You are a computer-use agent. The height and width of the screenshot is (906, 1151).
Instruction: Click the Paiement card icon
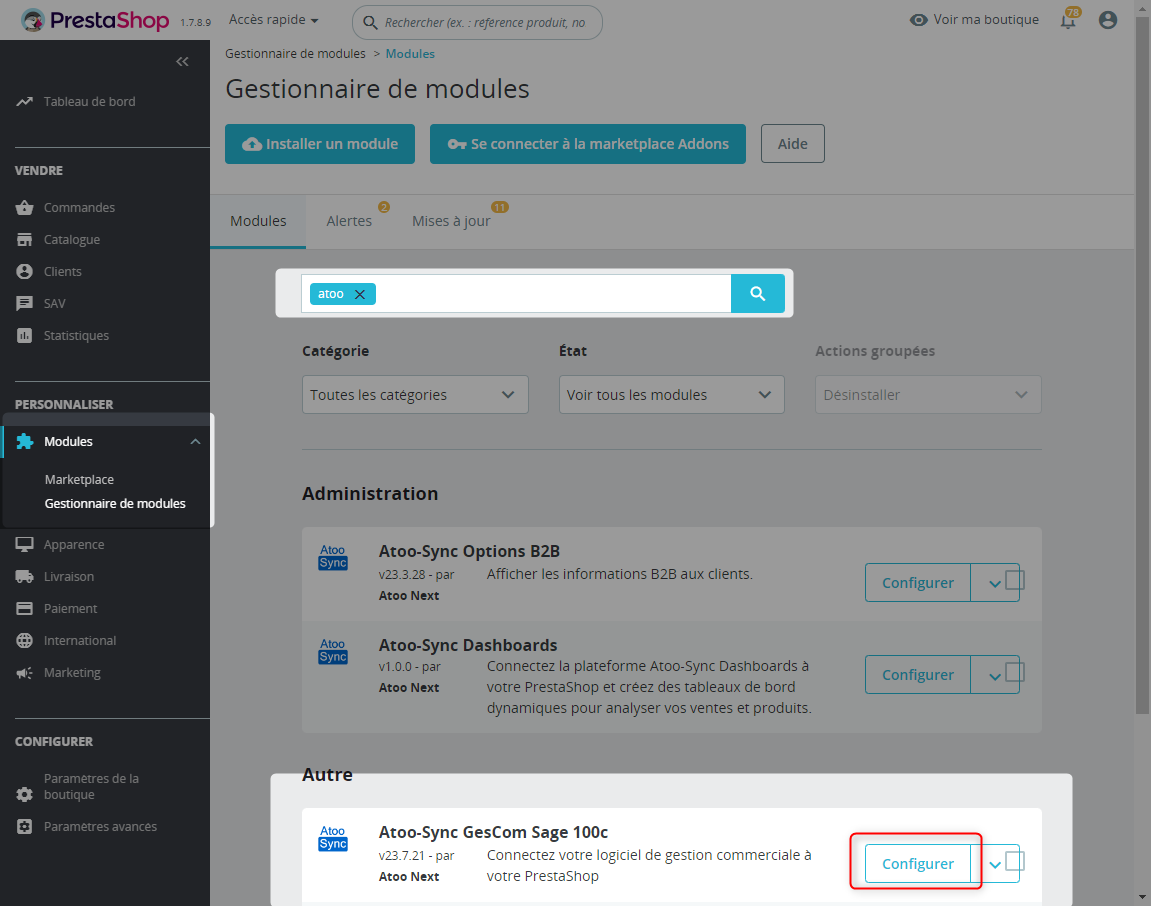click(24, 609)
